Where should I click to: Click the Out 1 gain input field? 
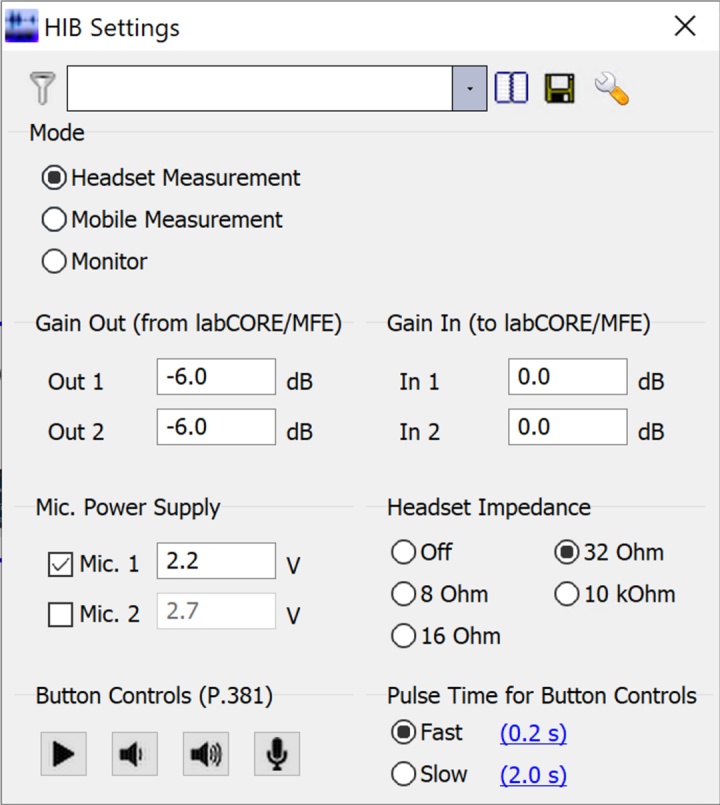point(215,378)
